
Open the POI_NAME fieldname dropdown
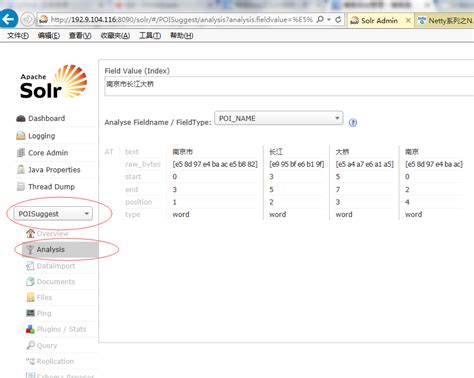(x=279, y=118)
